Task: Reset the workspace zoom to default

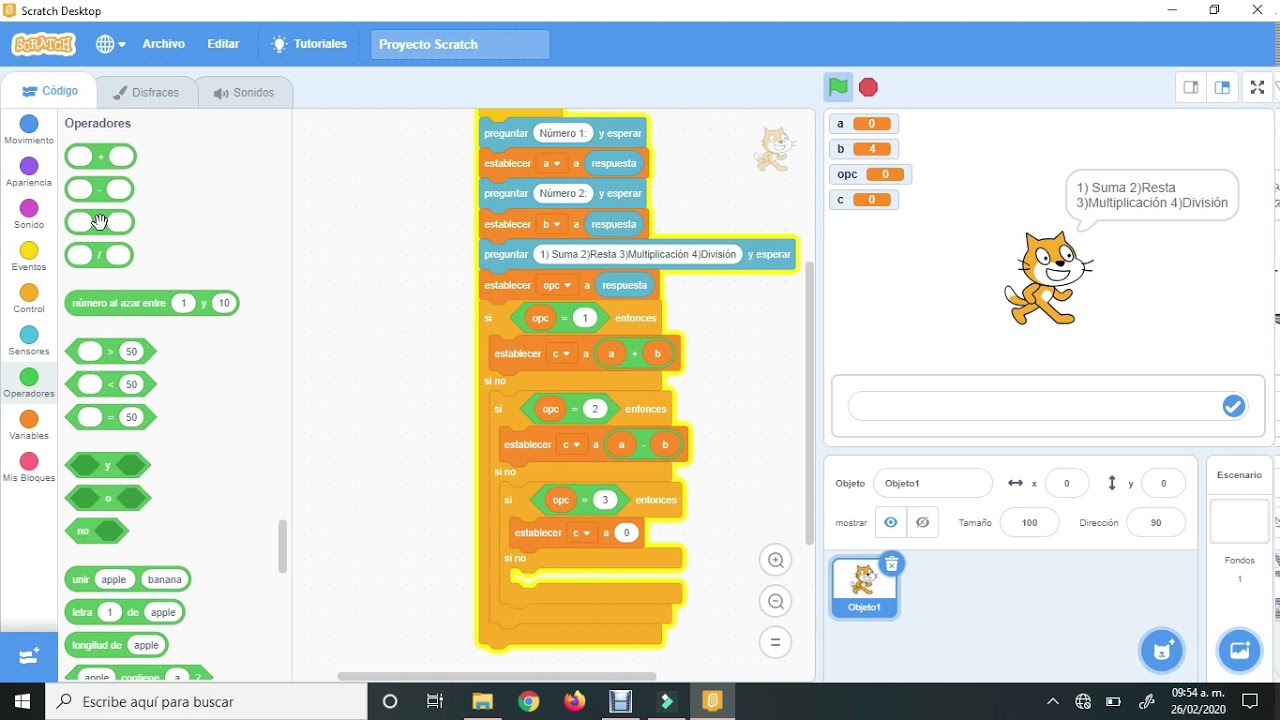Action: click(x=775, y=642)
